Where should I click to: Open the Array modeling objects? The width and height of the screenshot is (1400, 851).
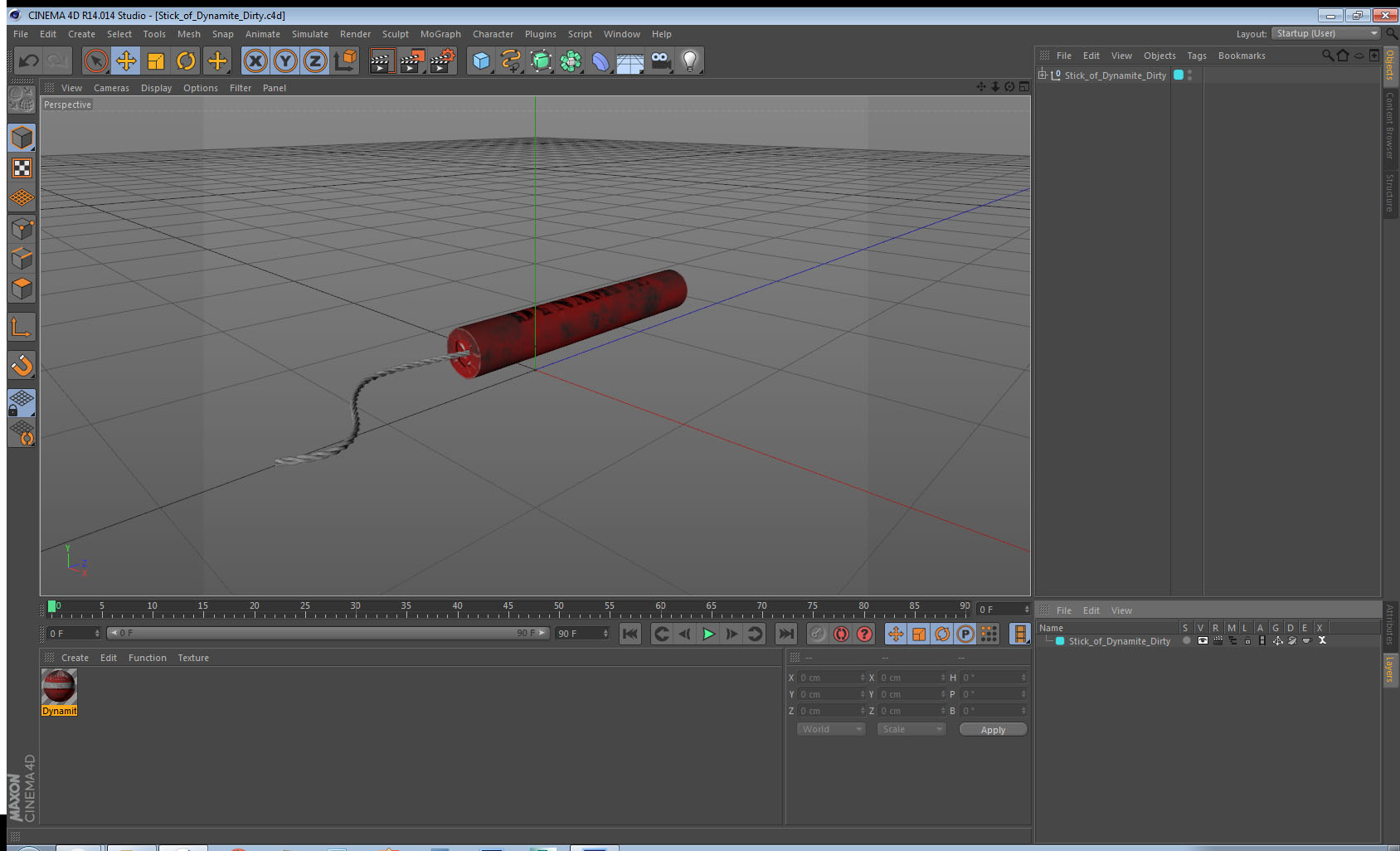tap(571, 61)
